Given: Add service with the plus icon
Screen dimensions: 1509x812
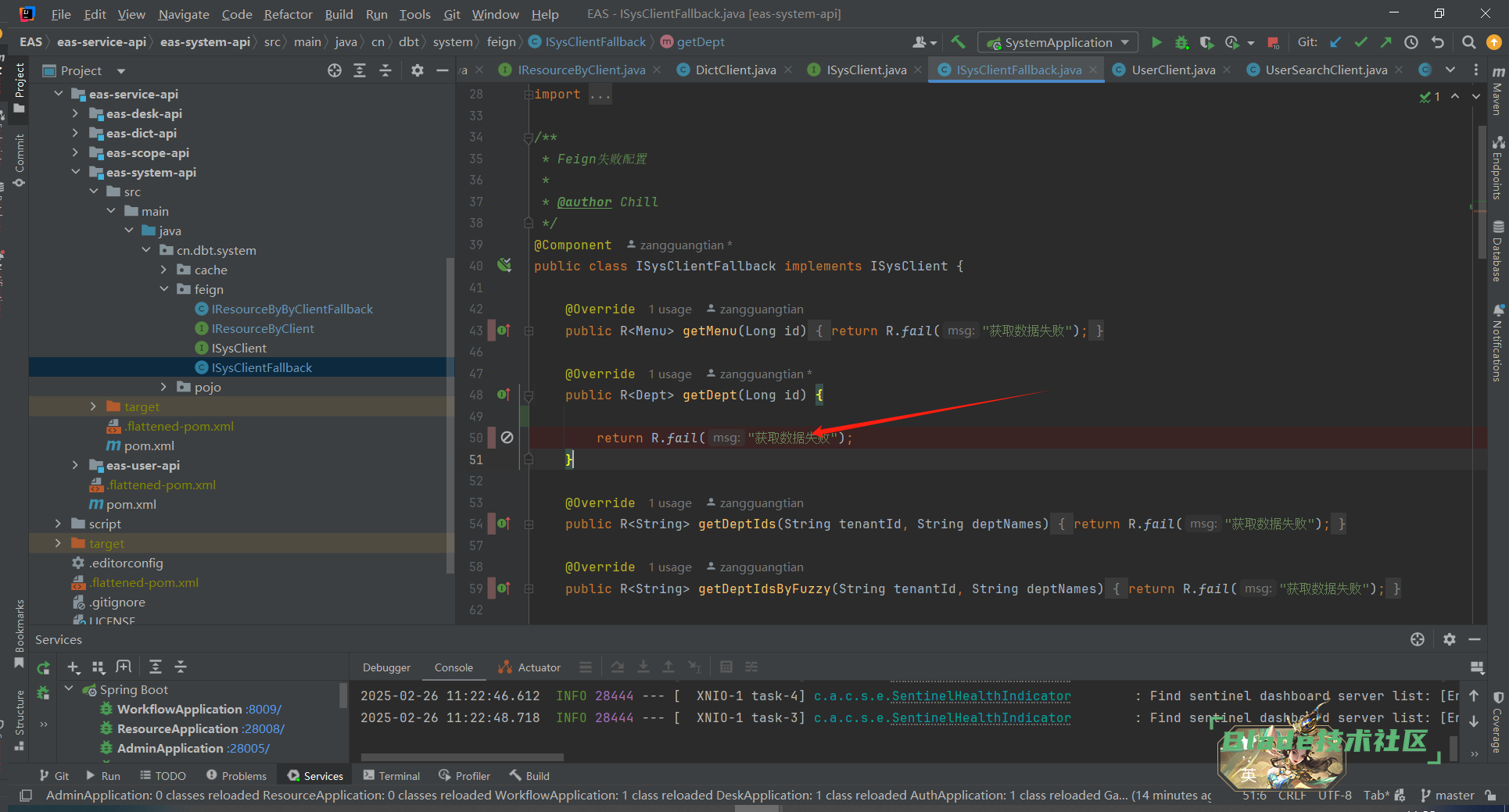Looking at the screenshot, I should click(x=73, y=667).
